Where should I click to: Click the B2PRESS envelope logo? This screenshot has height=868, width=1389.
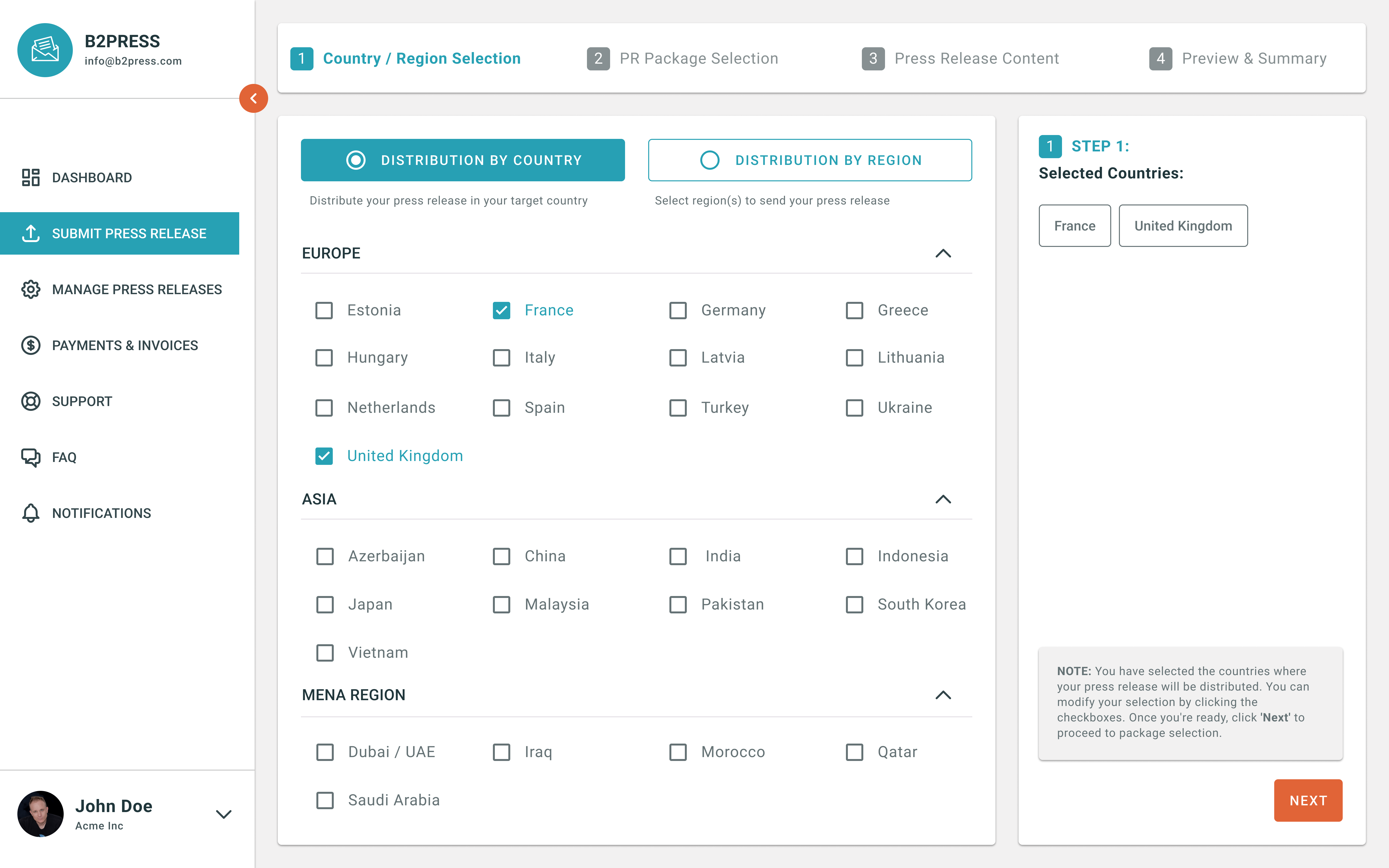[x=45, y=50]
